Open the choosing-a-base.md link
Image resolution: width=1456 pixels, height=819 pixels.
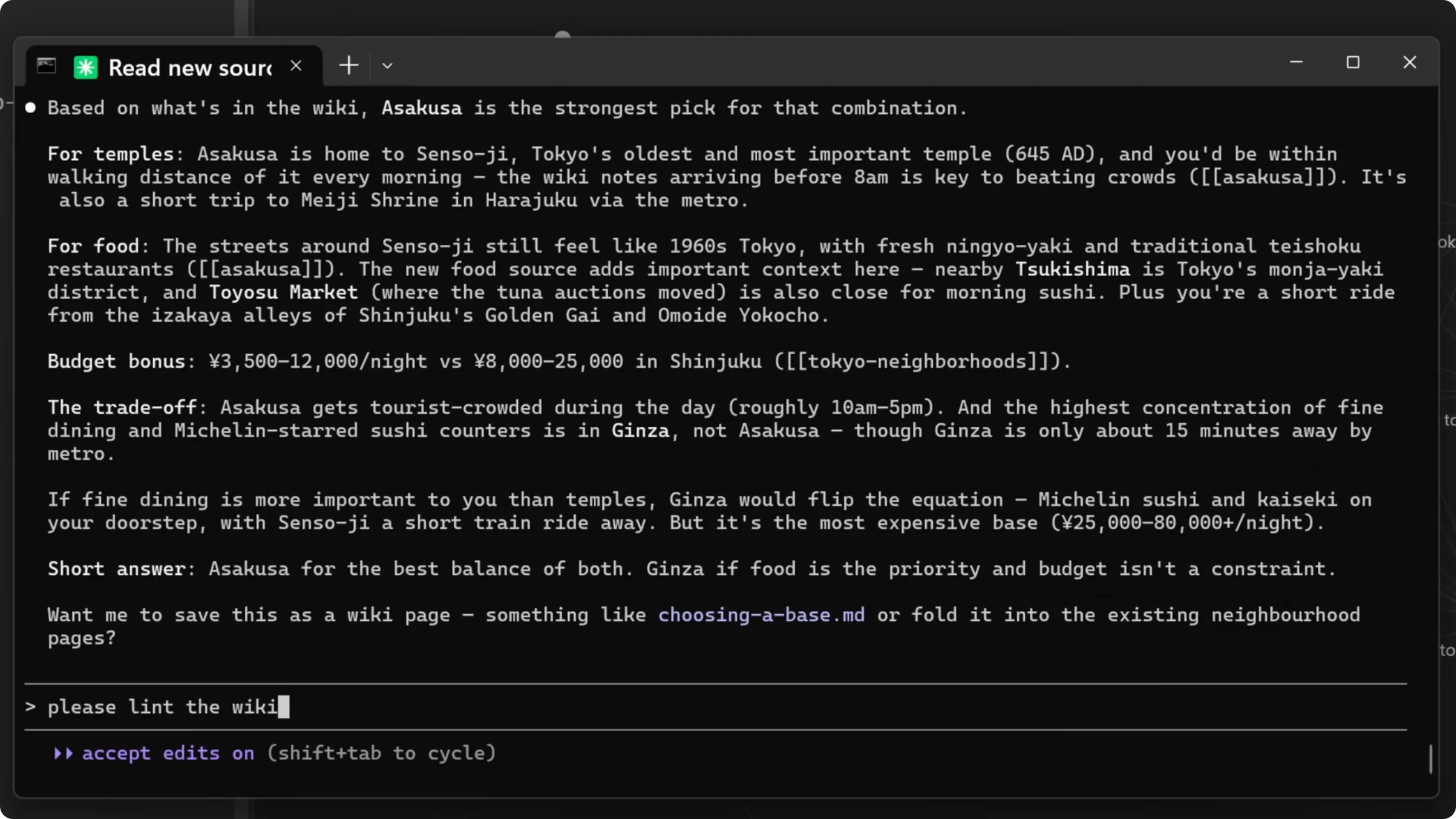tap(762, 614)
